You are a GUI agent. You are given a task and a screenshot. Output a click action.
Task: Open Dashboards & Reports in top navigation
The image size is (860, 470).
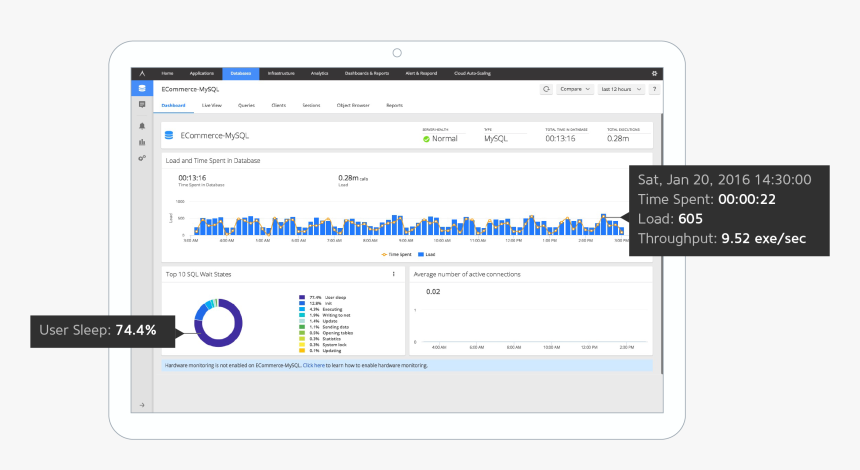(x=367, y=73)
